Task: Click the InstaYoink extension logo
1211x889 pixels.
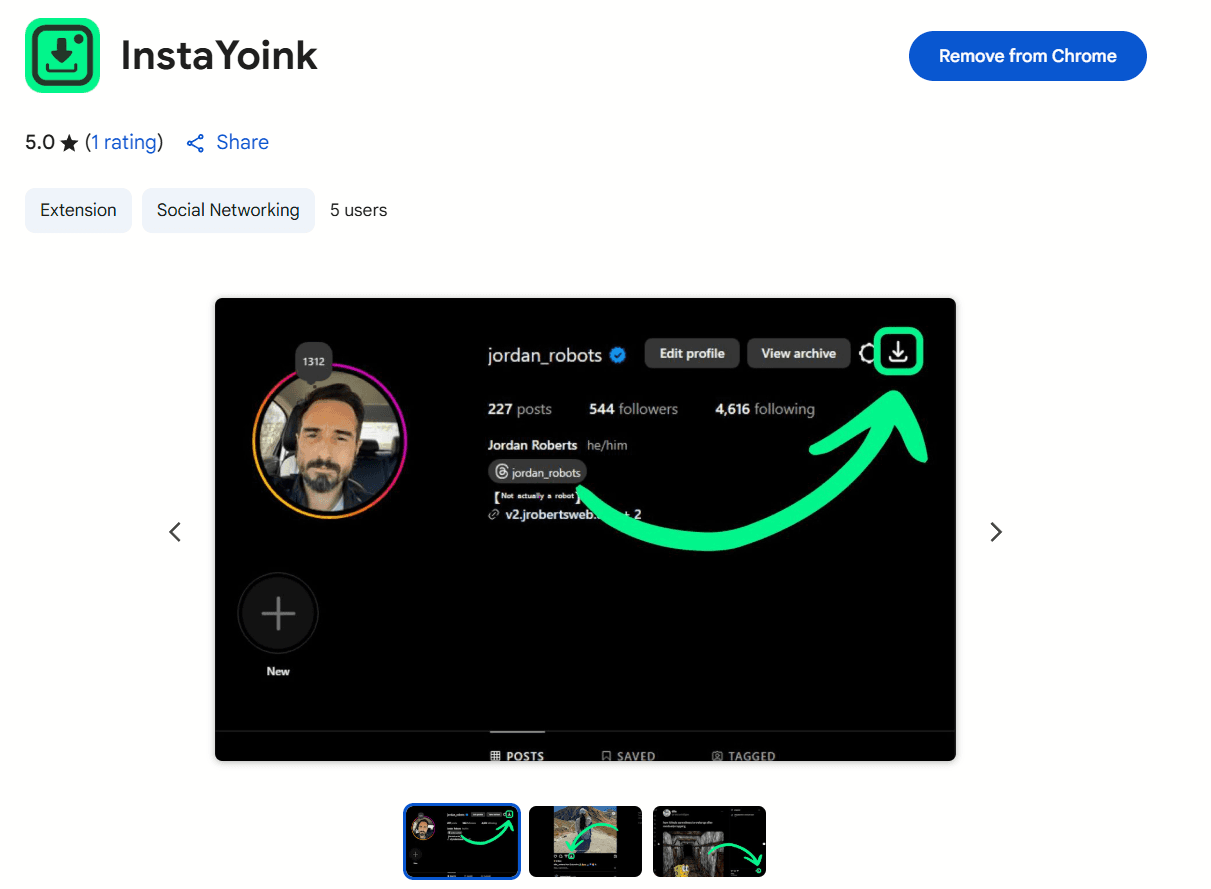Action: coord(62,55)
